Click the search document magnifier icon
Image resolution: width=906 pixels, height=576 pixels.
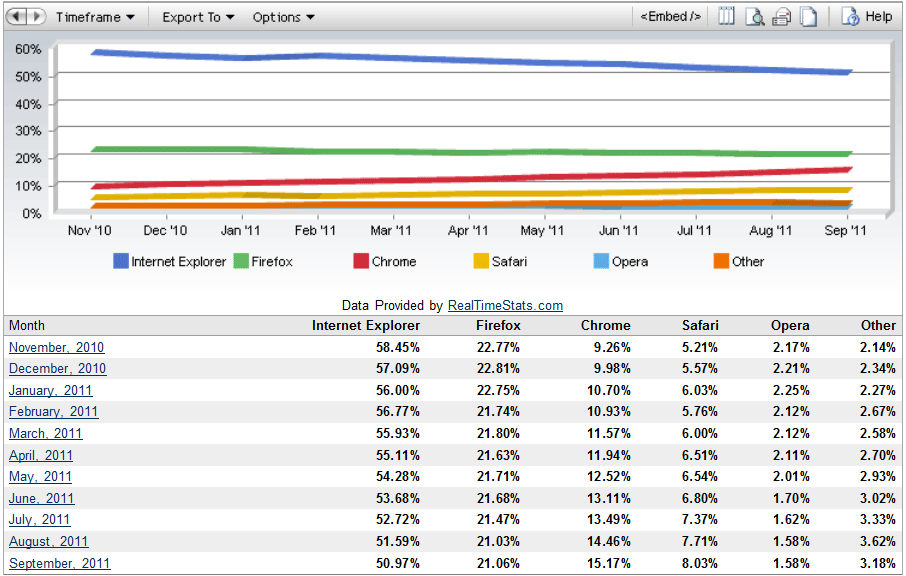[x=755, y=17]
